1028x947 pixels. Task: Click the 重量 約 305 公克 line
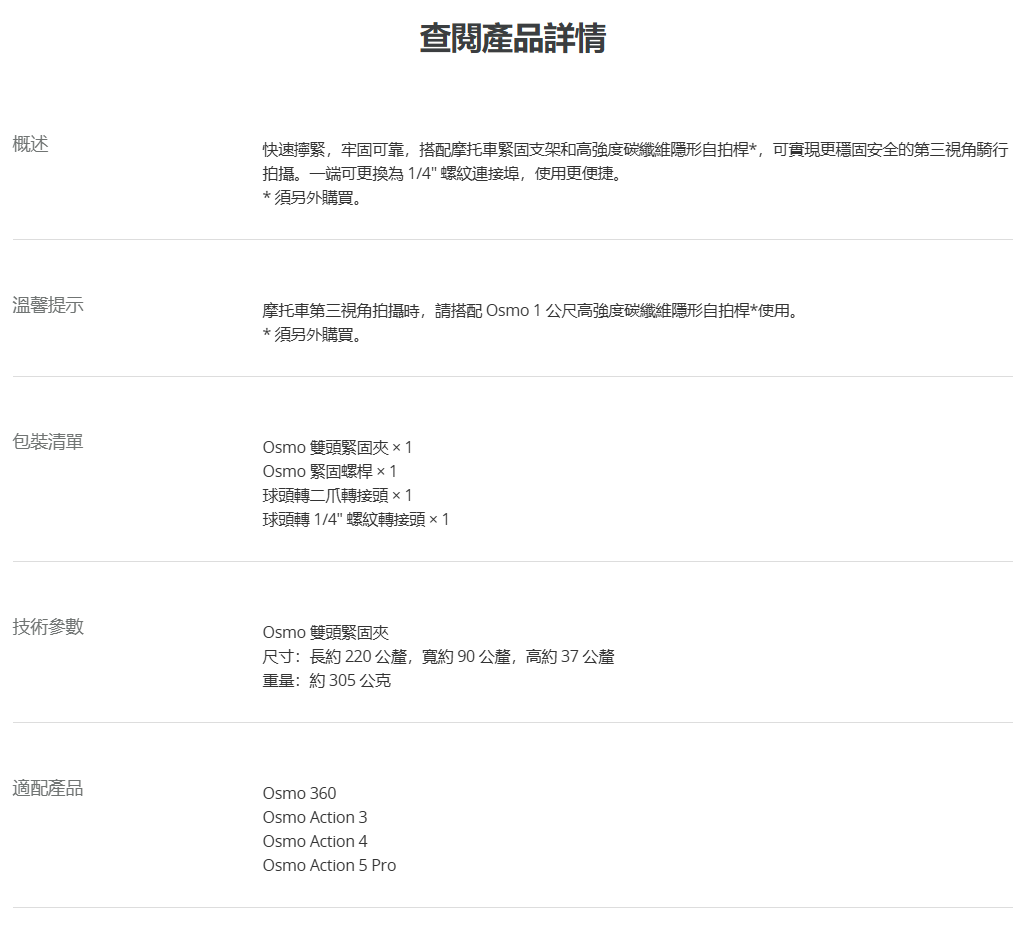[326, 681]
